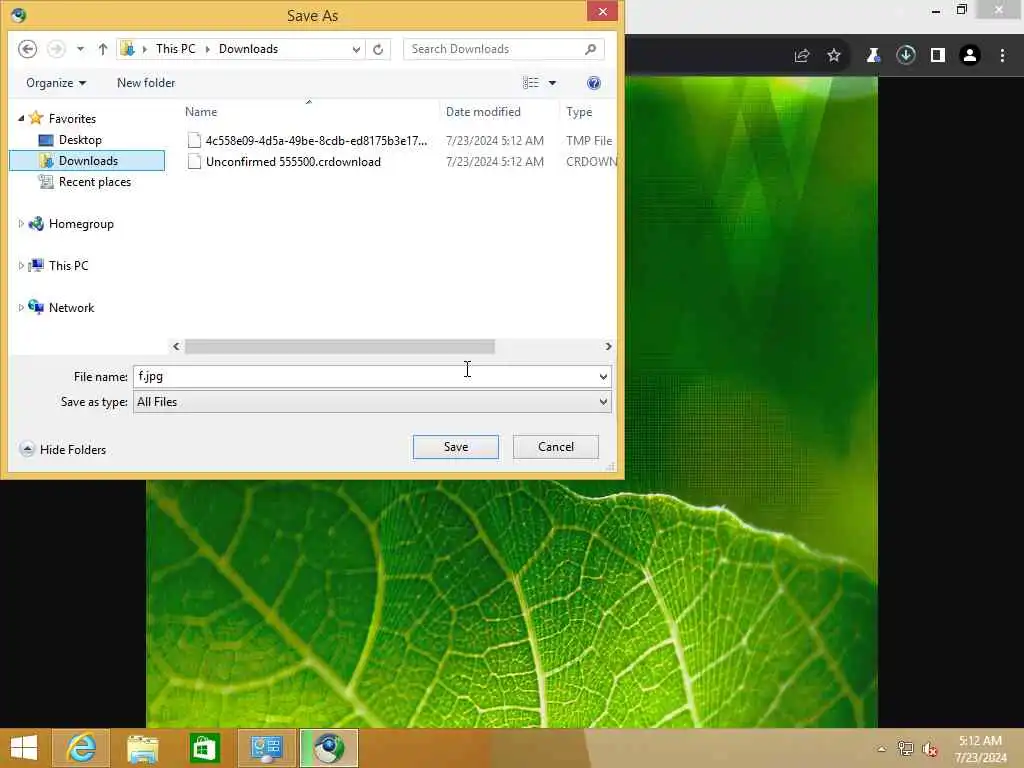Switch to the browser taskbar icon
Viewport: 1024px width, 768px height.
coord(329,748)
